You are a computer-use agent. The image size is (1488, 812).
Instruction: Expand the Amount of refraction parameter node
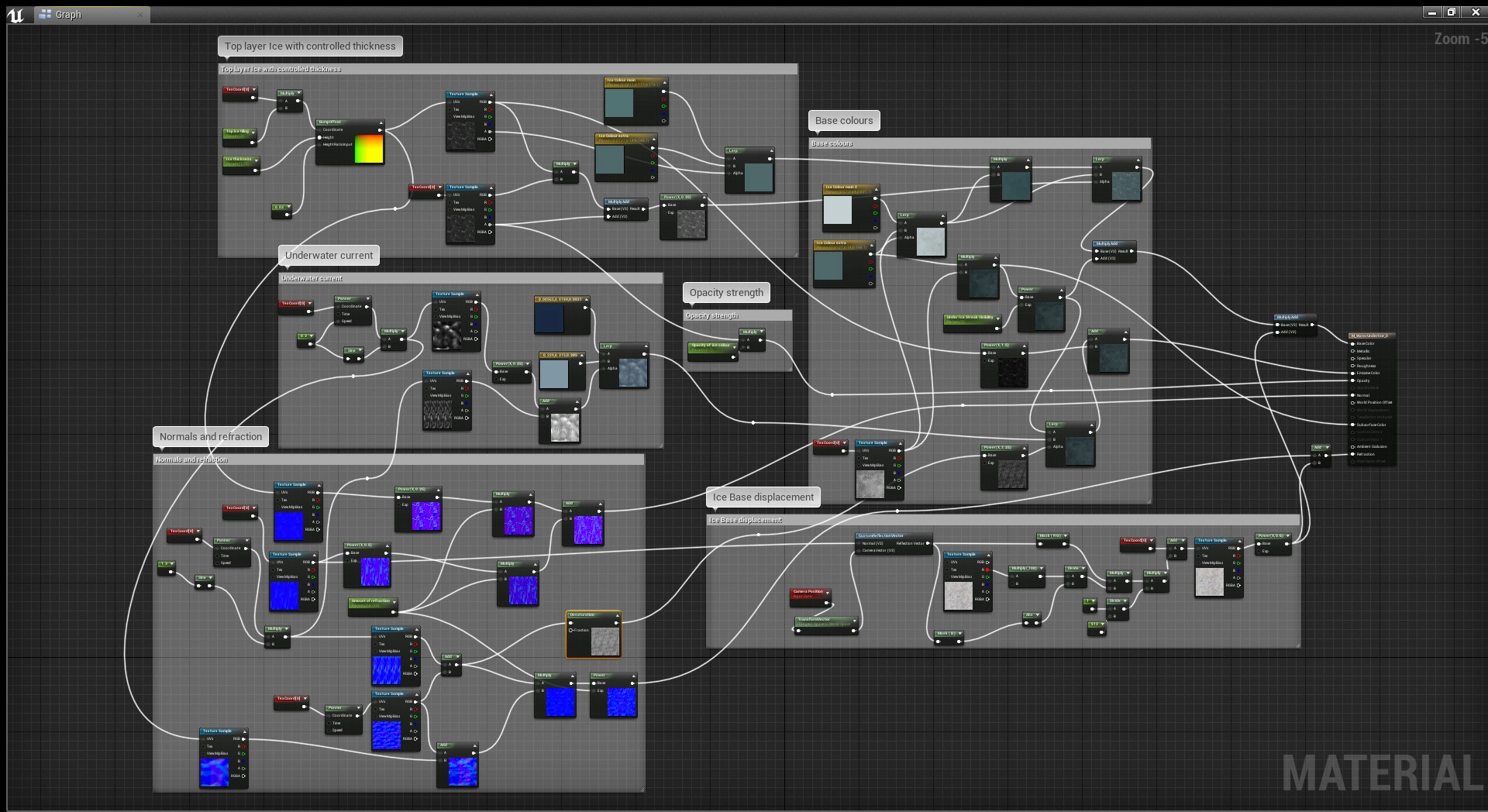394,601
